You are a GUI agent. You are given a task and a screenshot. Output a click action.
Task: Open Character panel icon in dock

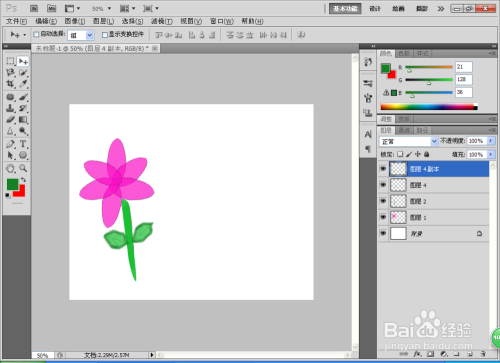[368, 134]
